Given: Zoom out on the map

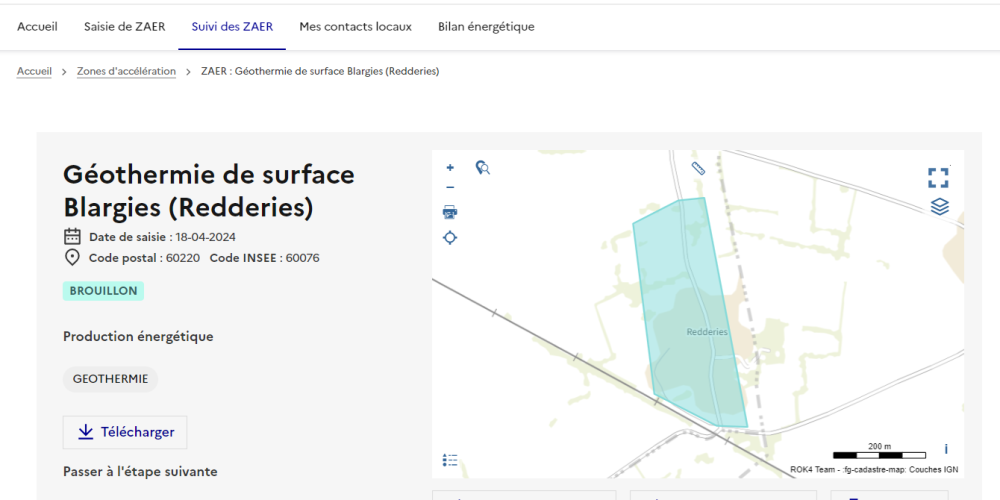Looking at the screenshot, I should pos(450,187).
